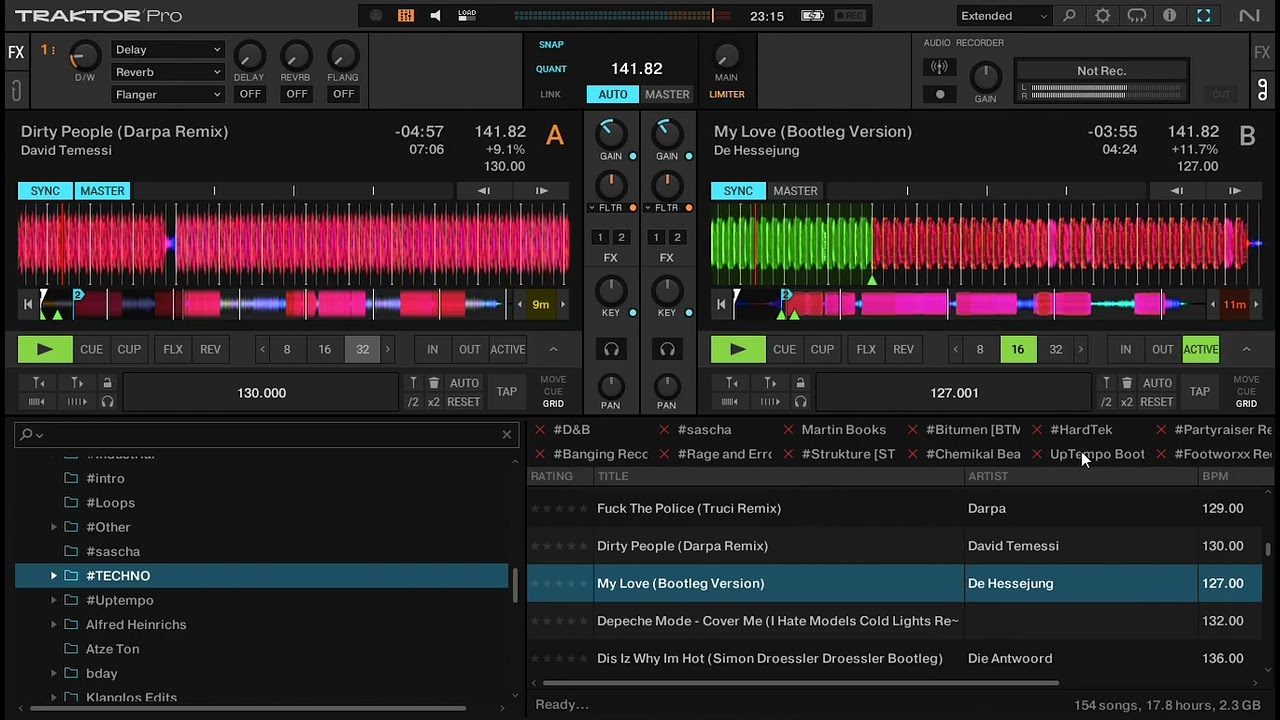
Task: Delete the grid marker with deck A trash icon
Action: point(434,383)
